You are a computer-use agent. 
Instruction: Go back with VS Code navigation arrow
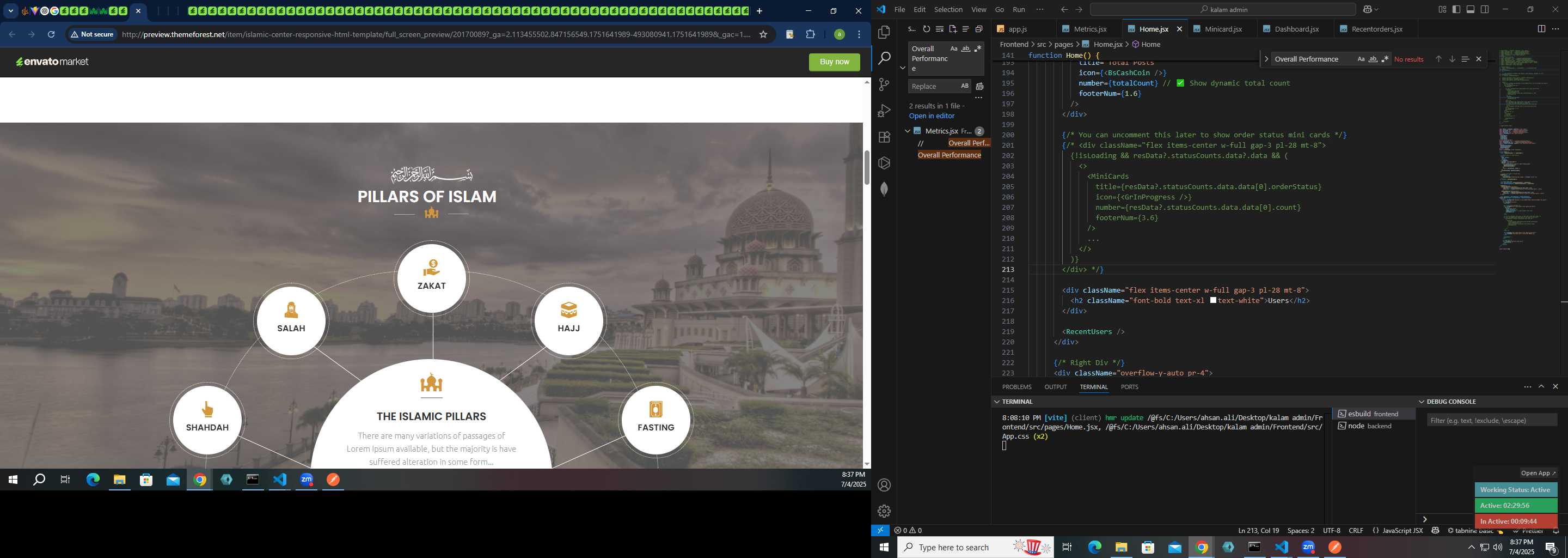[x=1064, y=10]
